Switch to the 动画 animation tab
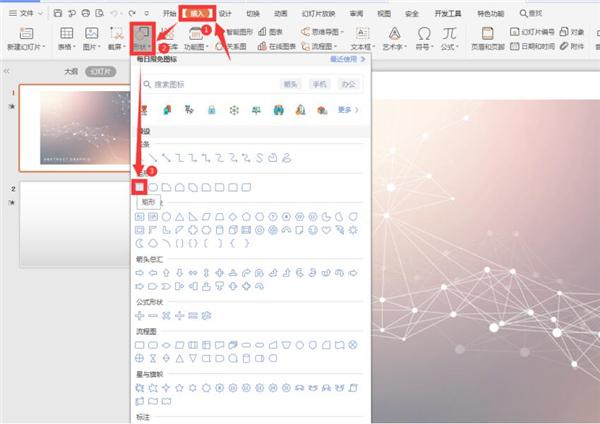600x424 pixels. click(280, 13)
